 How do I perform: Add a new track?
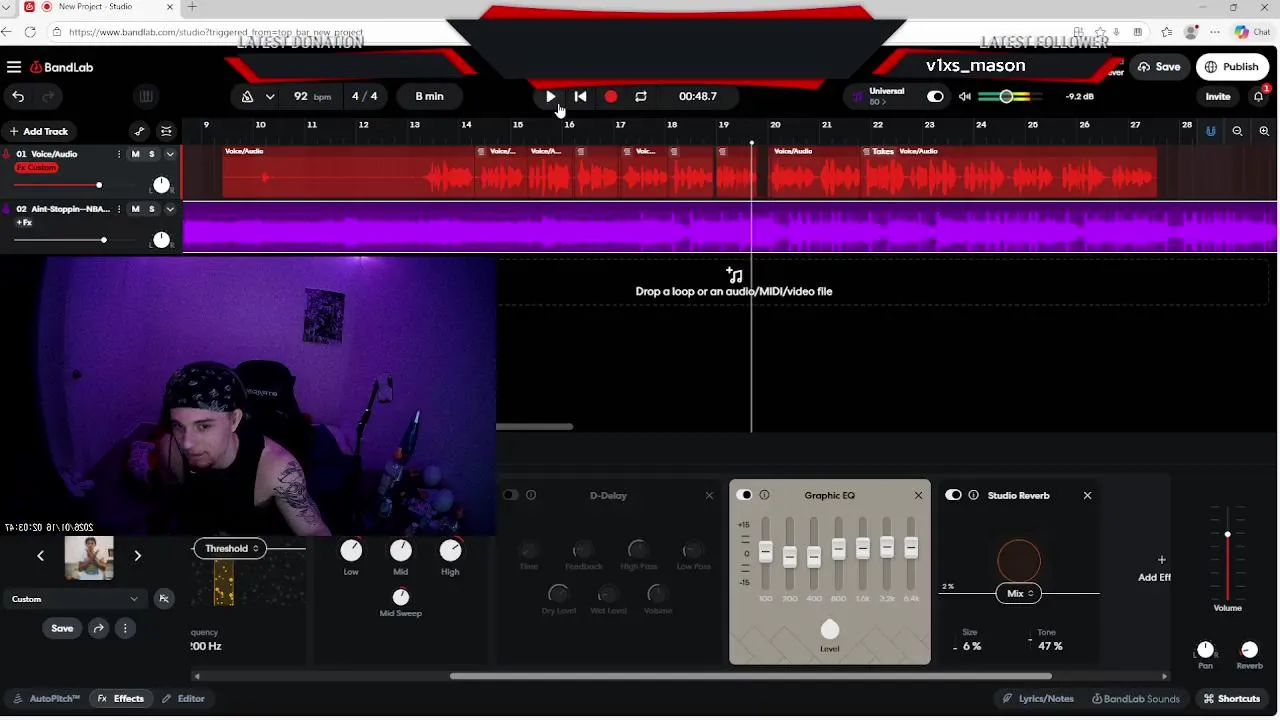point(39,131)
